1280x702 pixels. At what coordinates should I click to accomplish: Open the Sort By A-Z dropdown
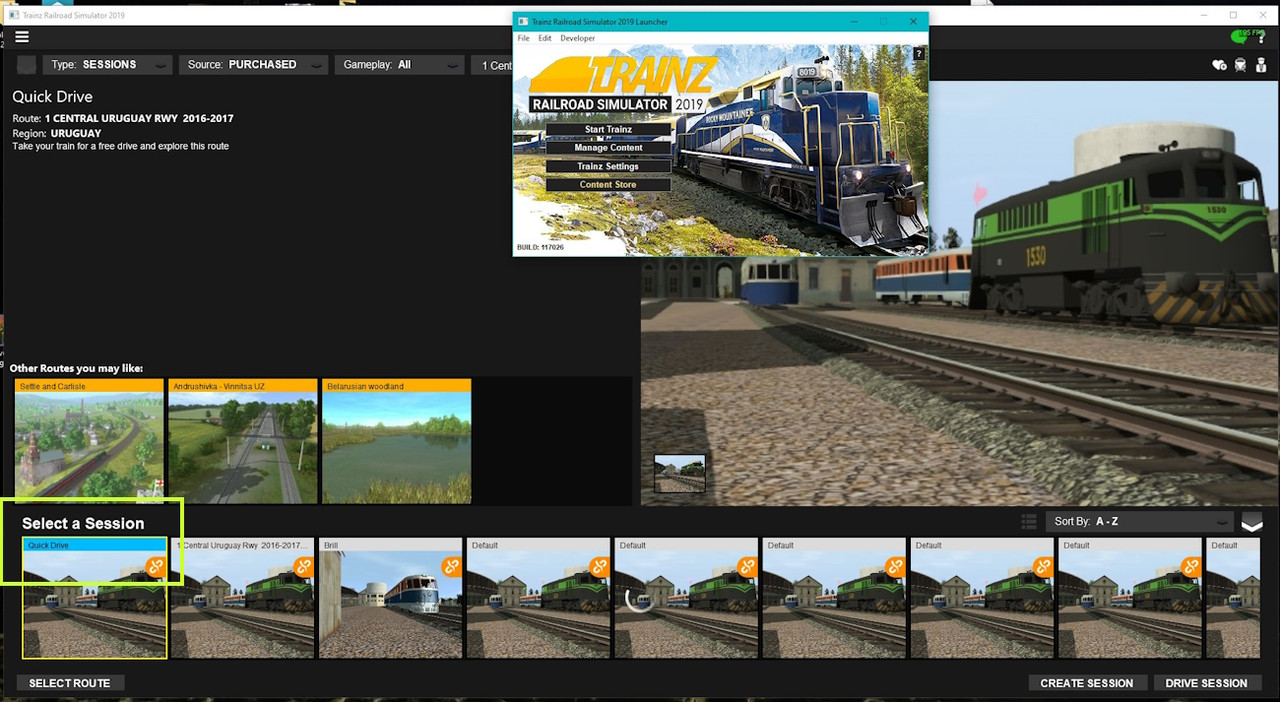(x=1139, y=521)
